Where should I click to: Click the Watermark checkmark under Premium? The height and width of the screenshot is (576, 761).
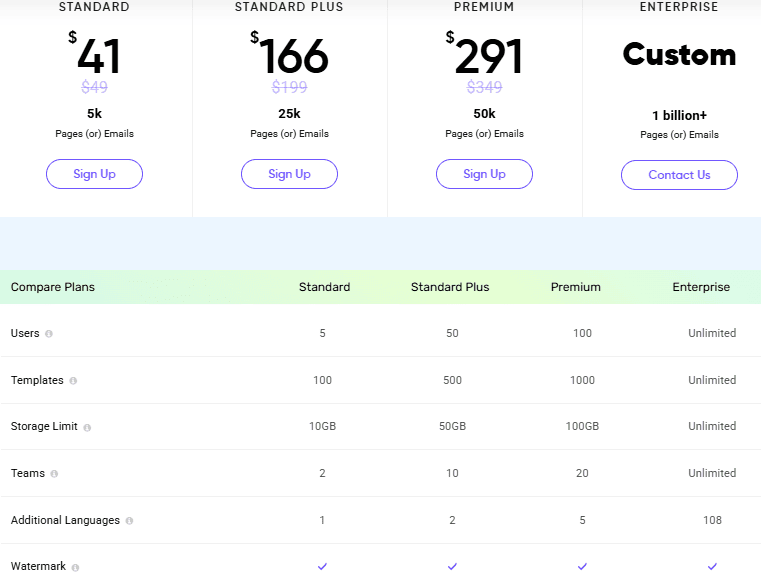582,566
